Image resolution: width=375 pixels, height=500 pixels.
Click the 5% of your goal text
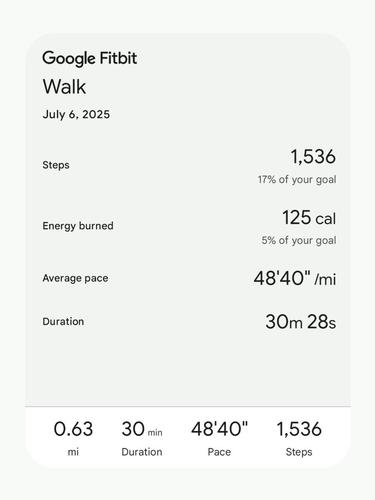(299, 240)
